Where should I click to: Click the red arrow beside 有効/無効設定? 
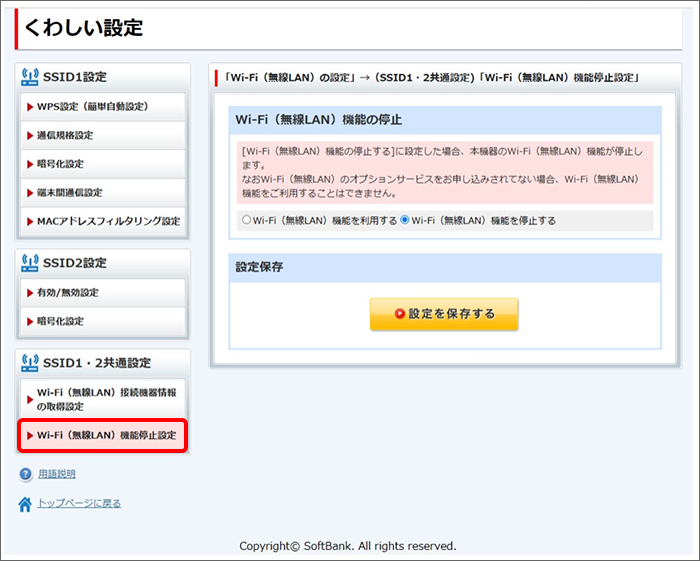[x=30, y=293]
